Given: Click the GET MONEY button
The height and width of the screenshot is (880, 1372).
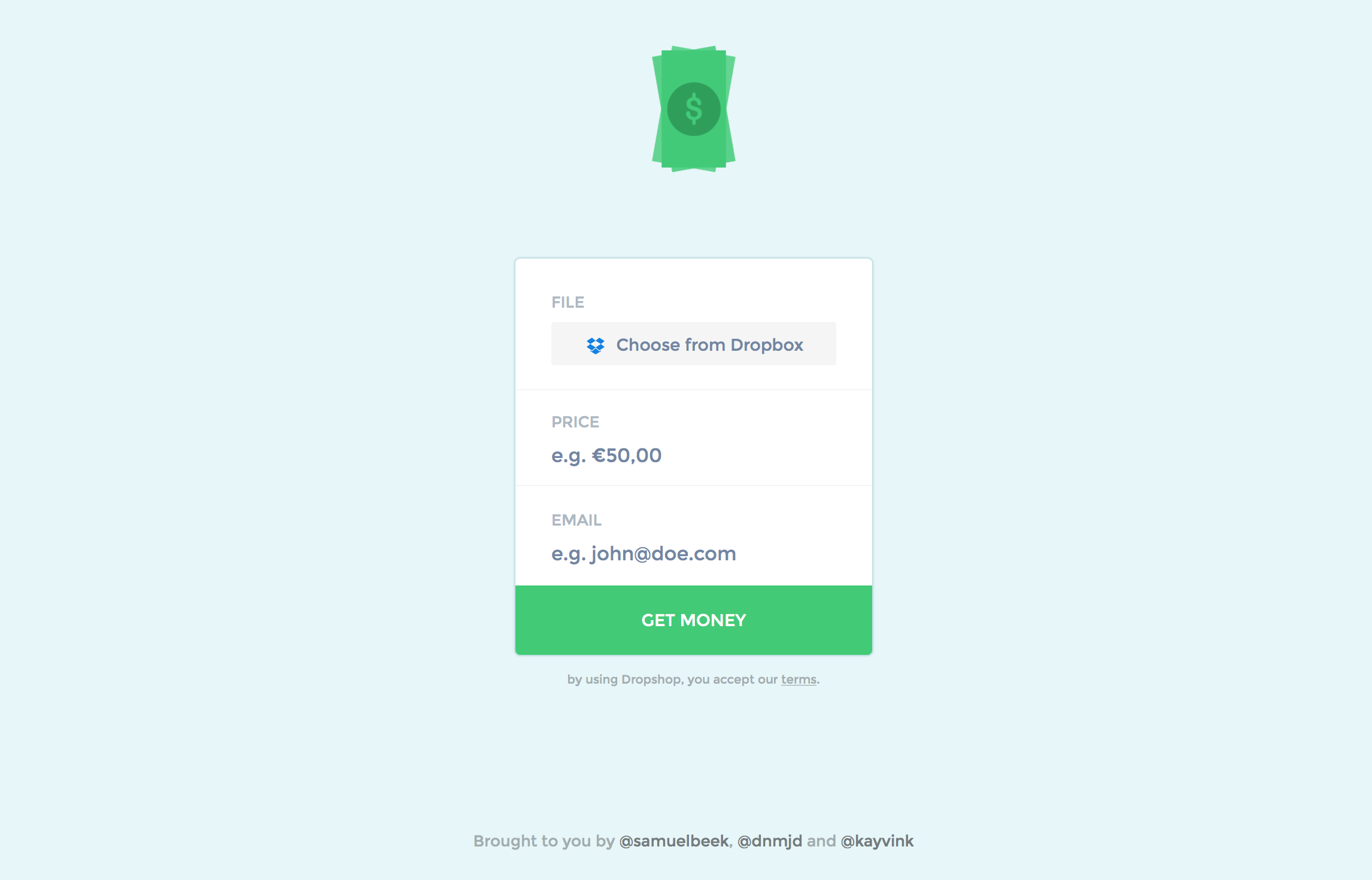Looking at the screenshot, I should coord(694,620).
